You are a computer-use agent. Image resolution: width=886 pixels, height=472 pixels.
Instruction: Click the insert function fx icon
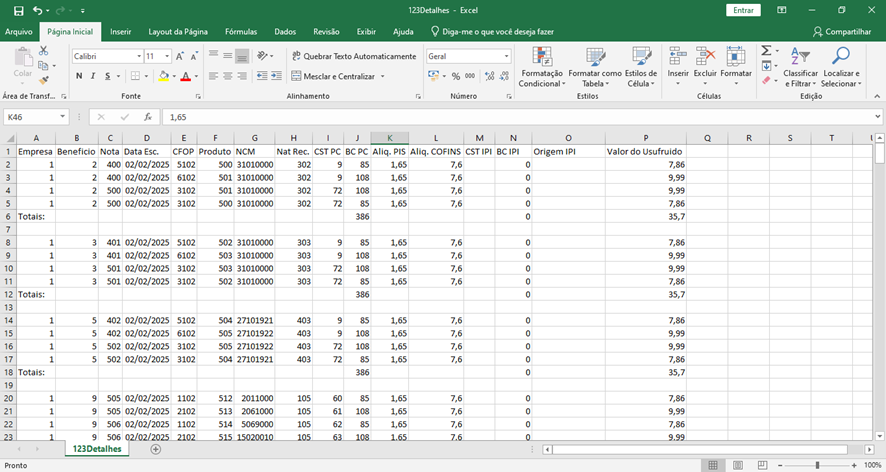point(147,117)
